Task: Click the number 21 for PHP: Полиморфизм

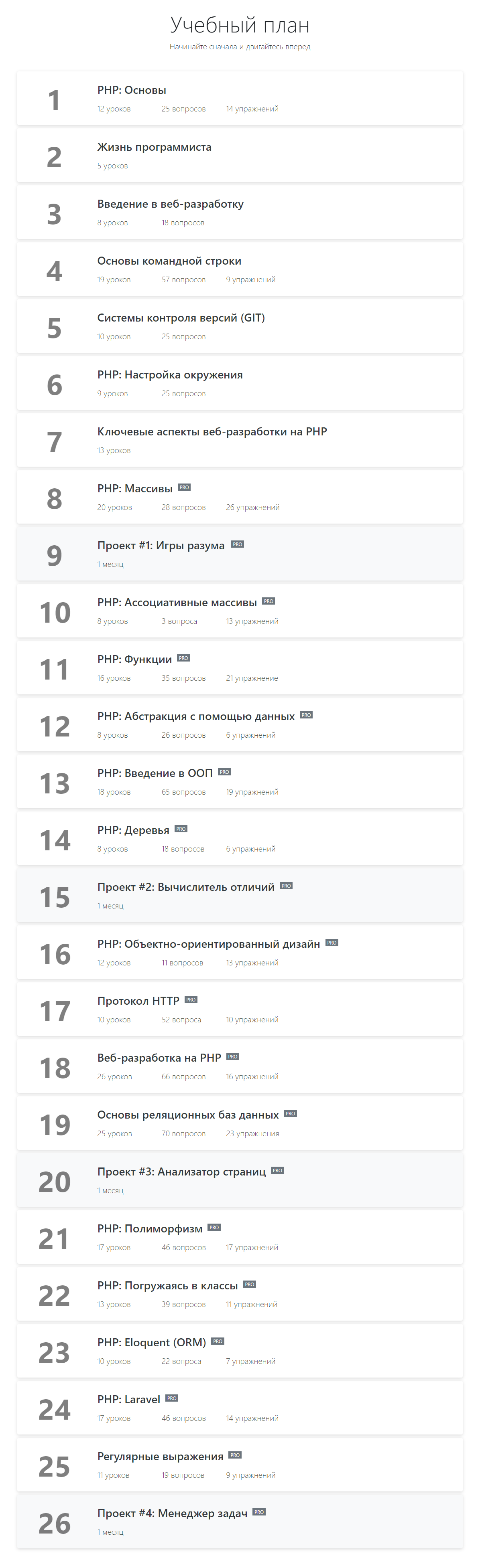Action: [x=54, y=1239]
